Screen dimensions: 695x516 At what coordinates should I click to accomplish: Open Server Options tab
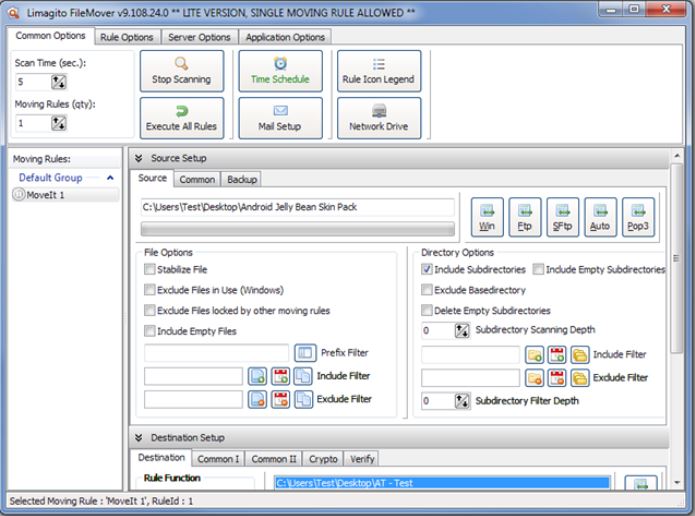(x=199, y=37)
